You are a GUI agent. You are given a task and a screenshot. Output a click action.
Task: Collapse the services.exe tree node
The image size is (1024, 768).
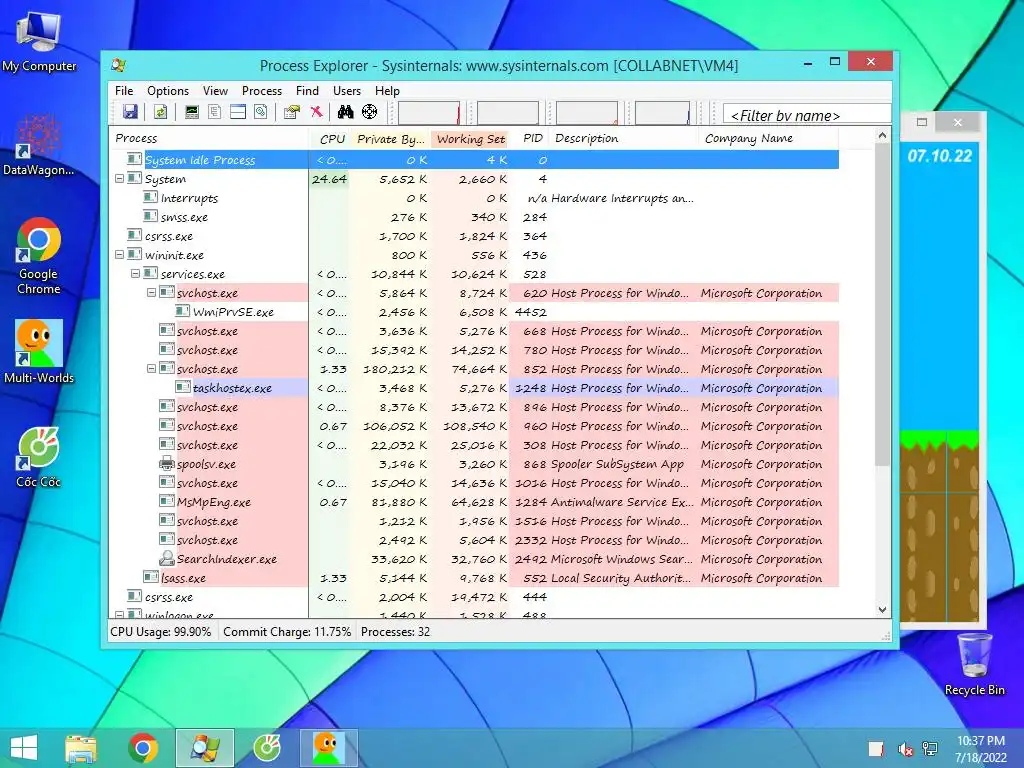click(135, 274)
